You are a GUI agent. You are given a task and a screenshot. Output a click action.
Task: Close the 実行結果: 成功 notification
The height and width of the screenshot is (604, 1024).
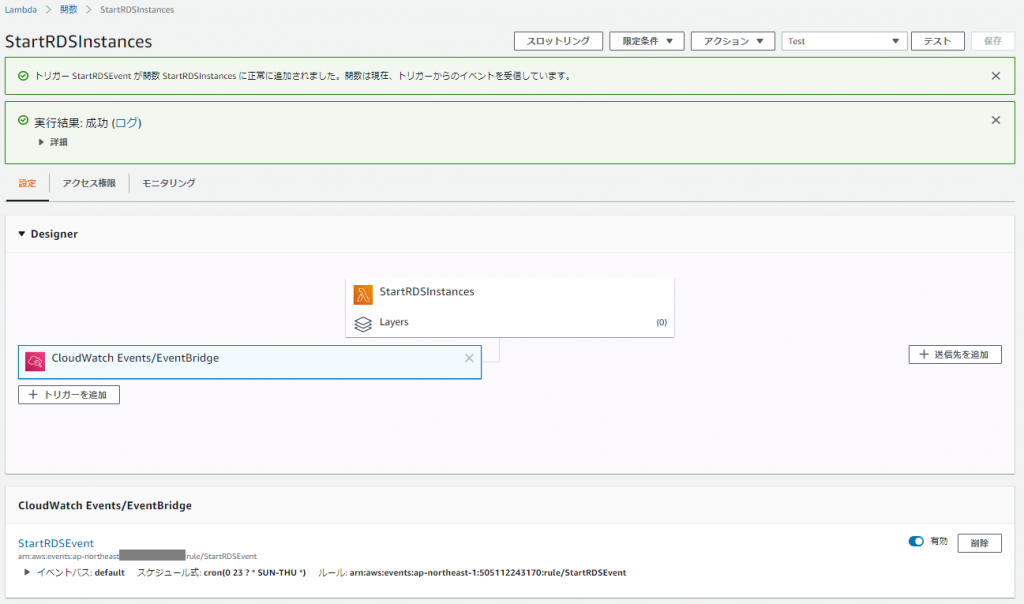[x=995, y=120]
